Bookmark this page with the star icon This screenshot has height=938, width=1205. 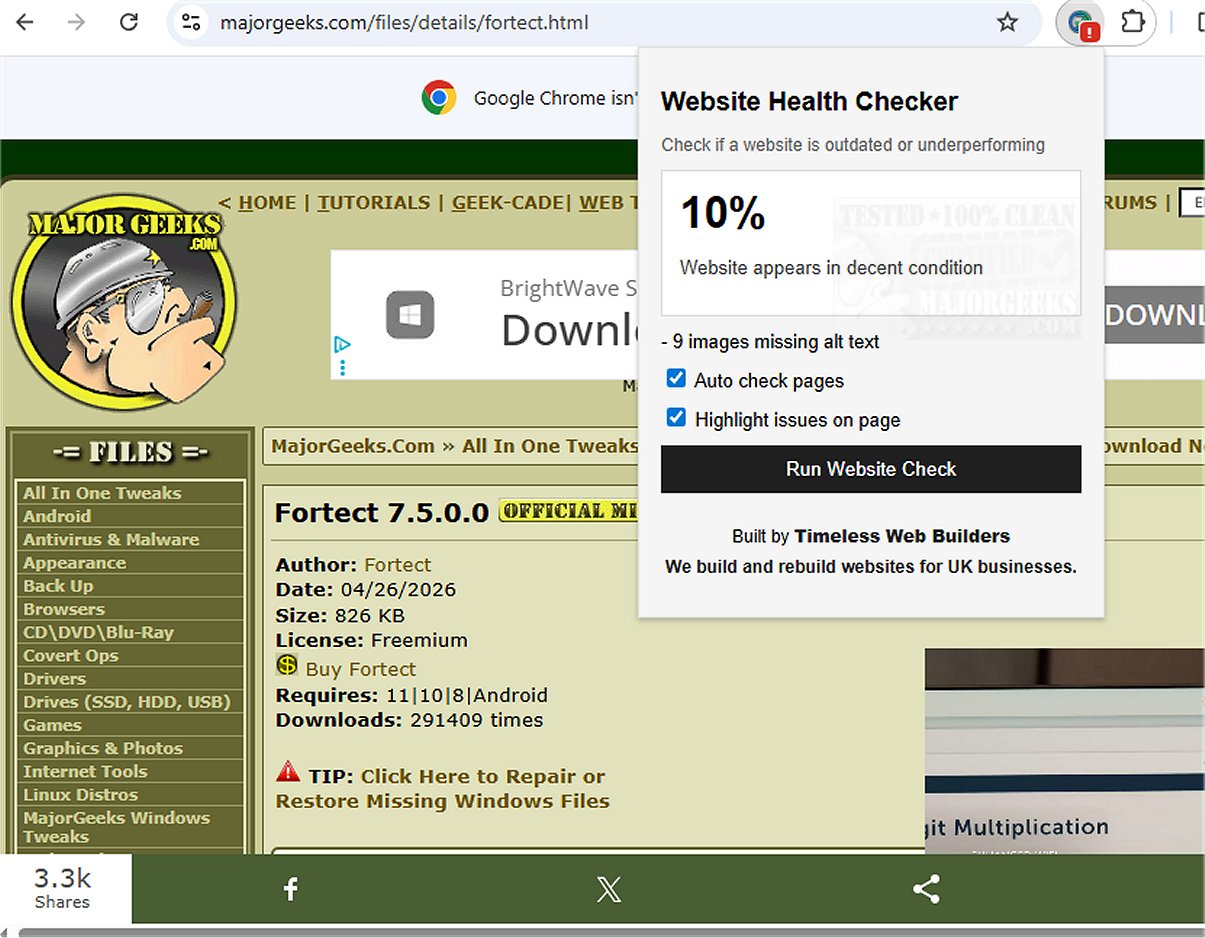tap(1007, 22)
